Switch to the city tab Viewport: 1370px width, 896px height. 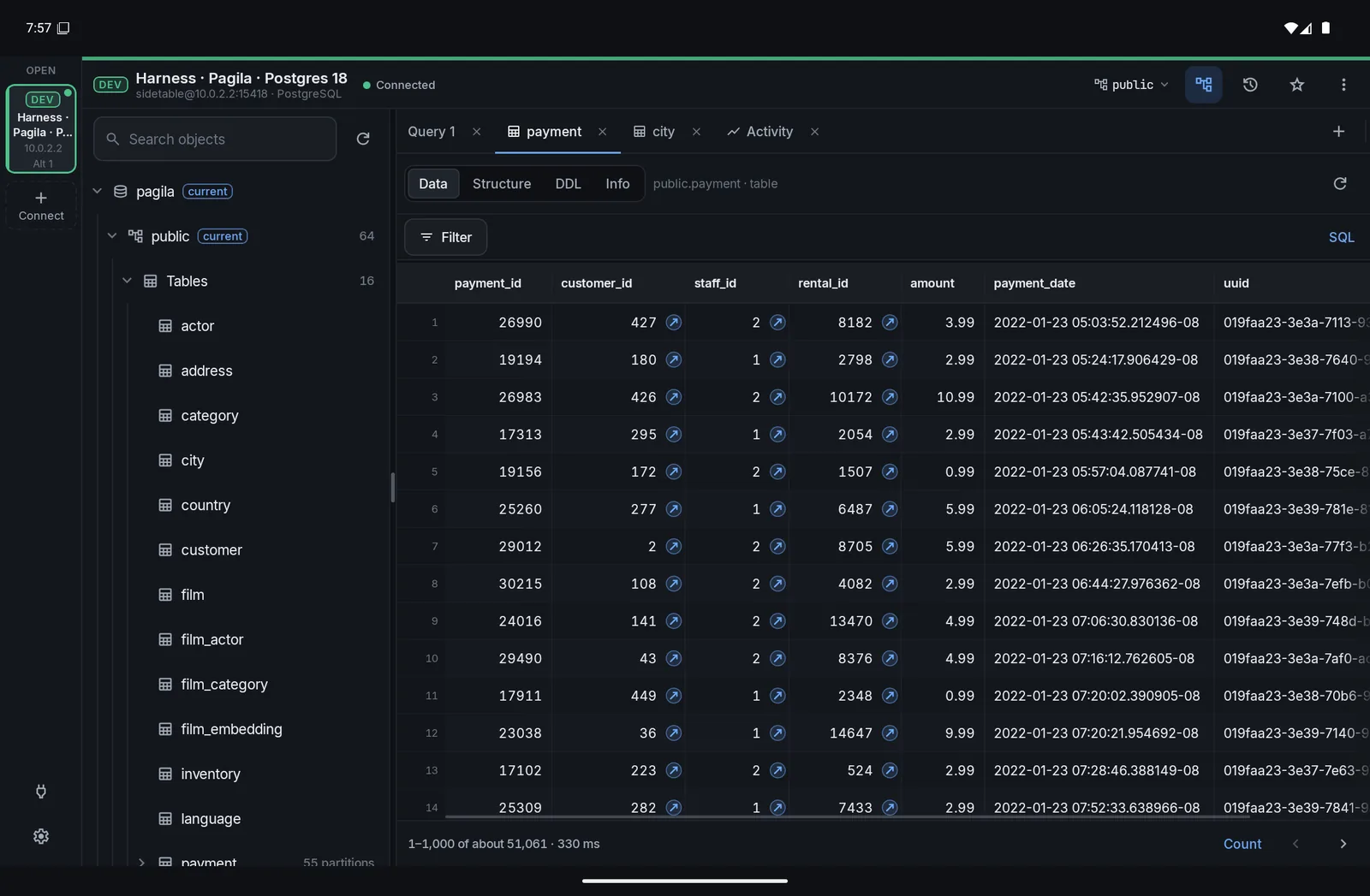654,132
